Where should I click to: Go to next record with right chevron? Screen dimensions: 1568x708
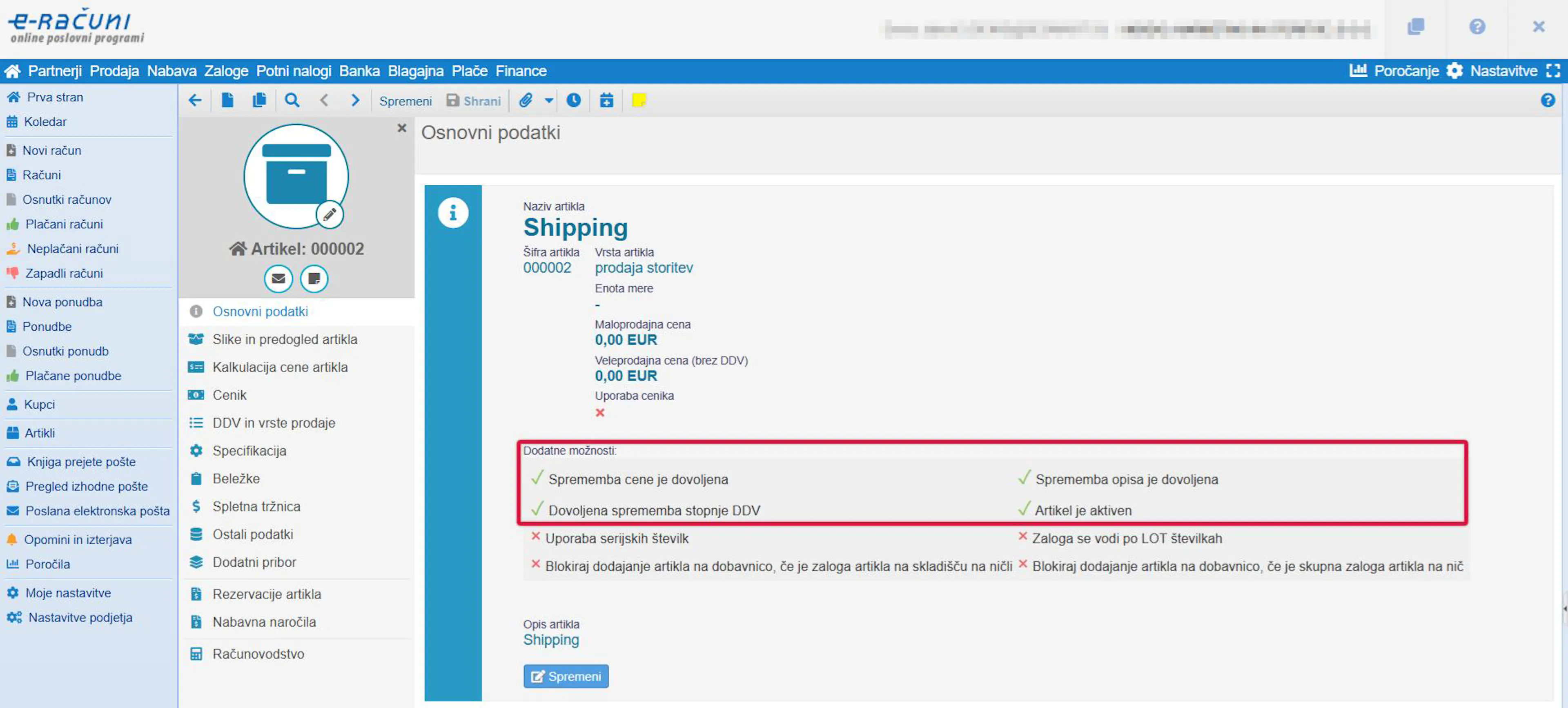point(356,100)
